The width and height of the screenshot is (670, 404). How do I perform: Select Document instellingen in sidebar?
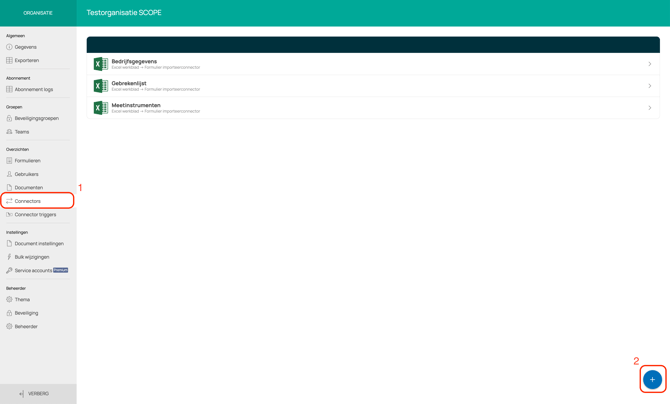pyautogui.click(x=38, y=243)
